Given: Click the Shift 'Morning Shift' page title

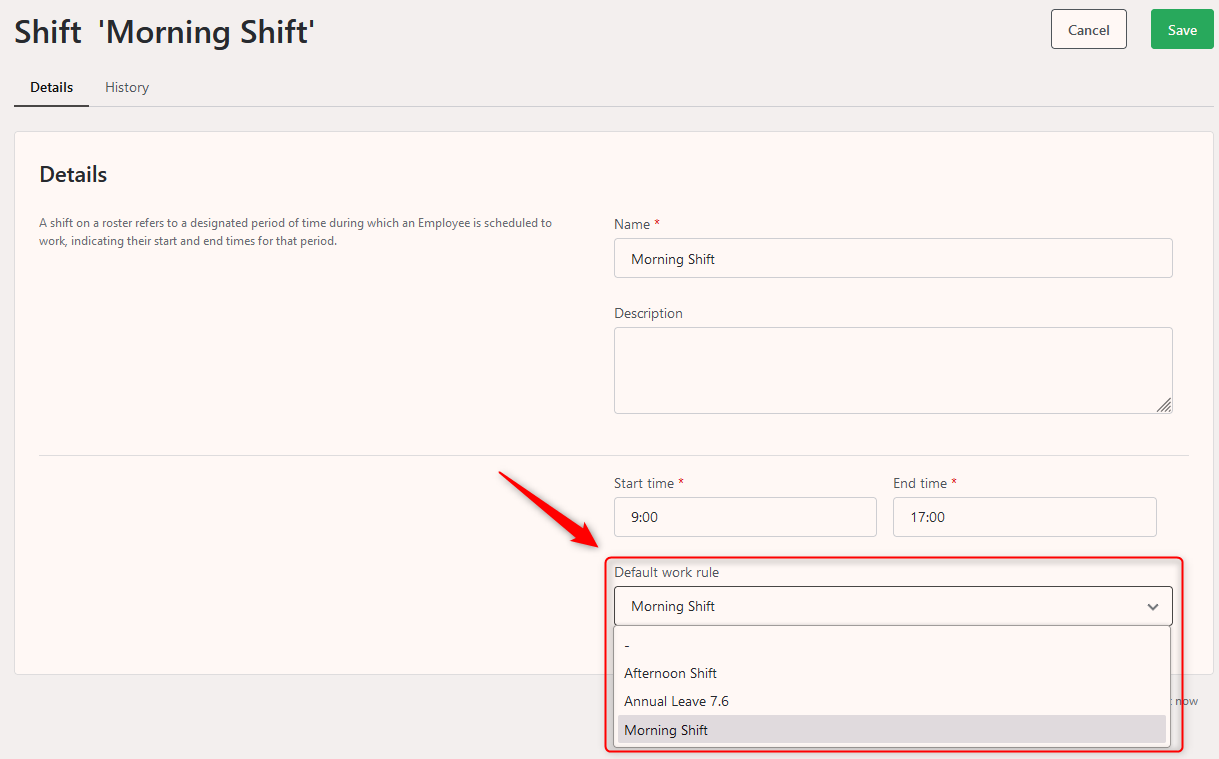Looking at the screenshot, I should tap(165, 32).
